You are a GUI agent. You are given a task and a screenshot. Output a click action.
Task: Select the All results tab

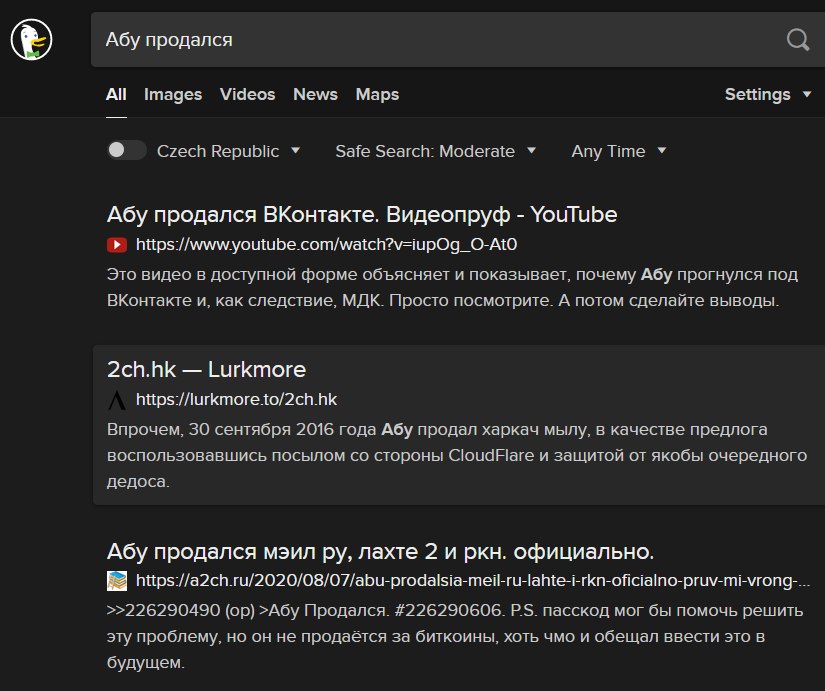click(x=116, y=94)
